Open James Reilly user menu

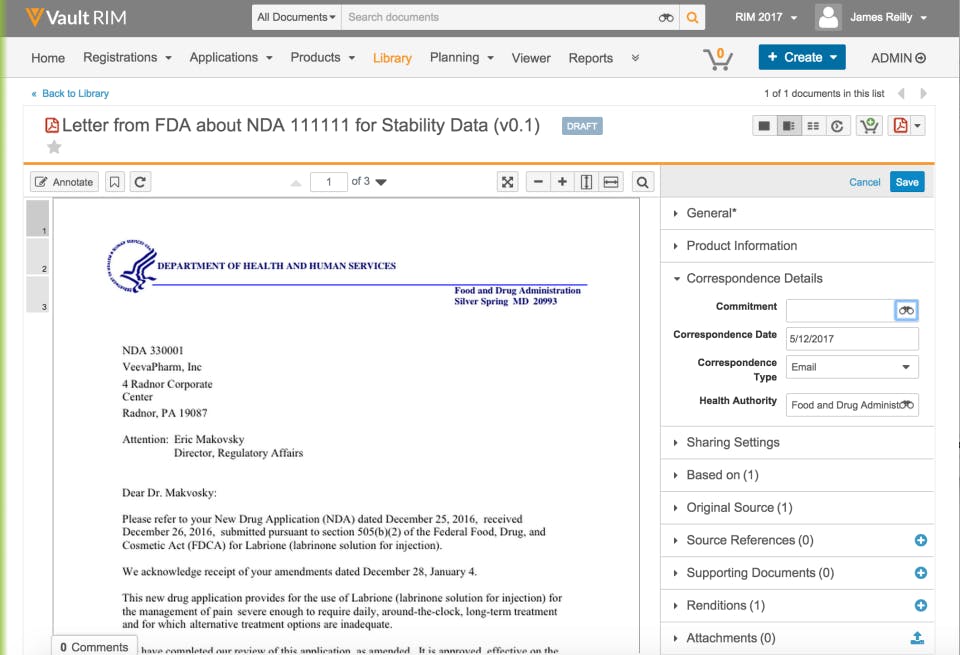click(888, 17)
